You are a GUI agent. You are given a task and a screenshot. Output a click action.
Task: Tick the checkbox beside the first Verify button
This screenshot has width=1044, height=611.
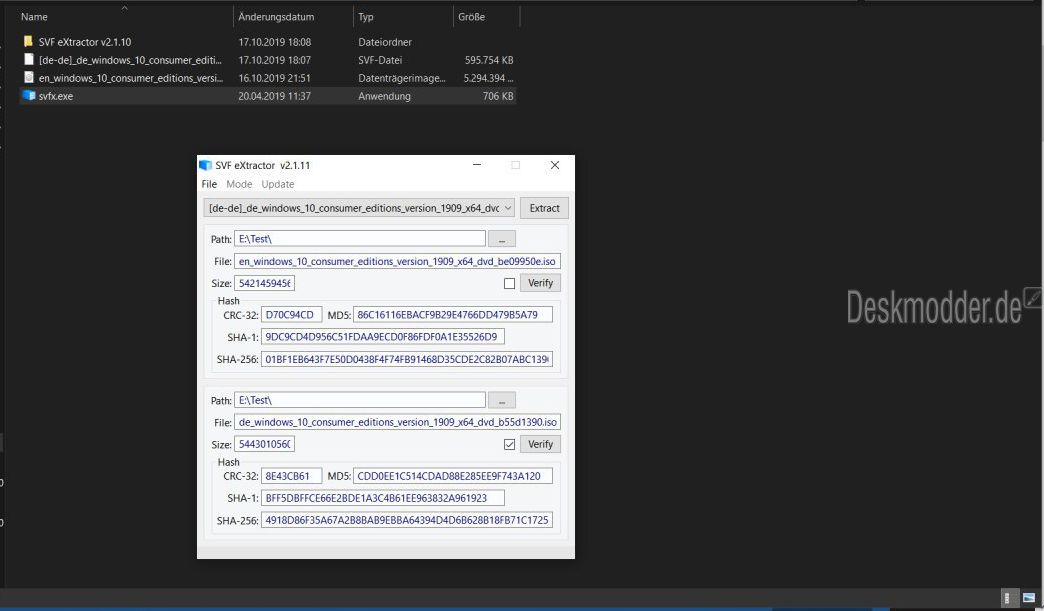tap(509, 284)
